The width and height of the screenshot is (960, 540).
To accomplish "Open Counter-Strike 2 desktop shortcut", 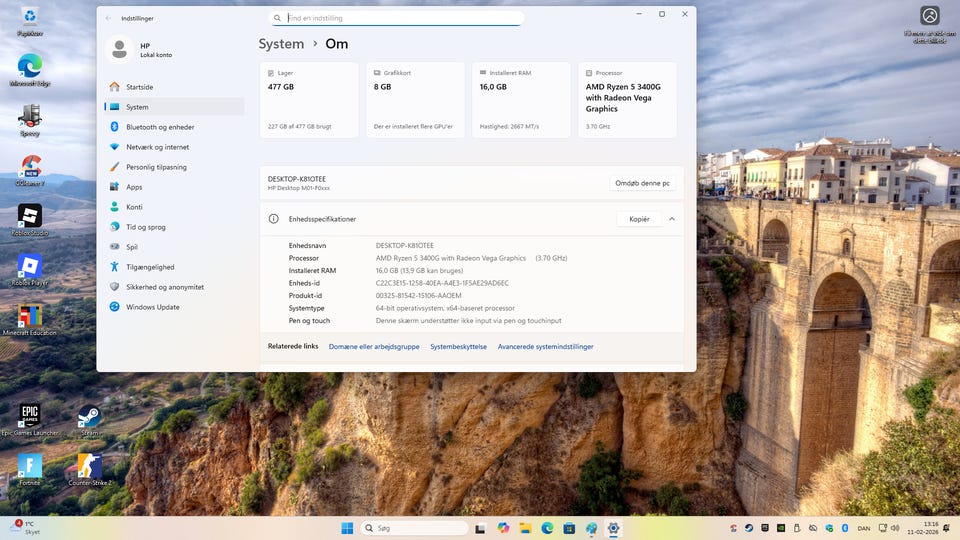I will click(90, 467).
